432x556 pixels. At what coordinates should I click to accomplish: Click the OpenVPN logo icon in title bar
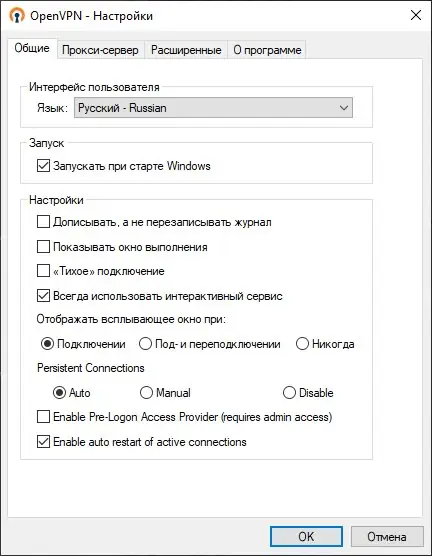[x=17, y=16]
